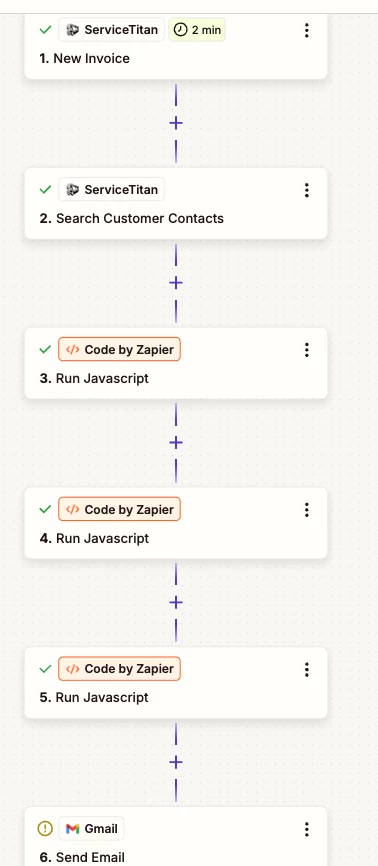Add a step after Search Customer Contacts

176,283
